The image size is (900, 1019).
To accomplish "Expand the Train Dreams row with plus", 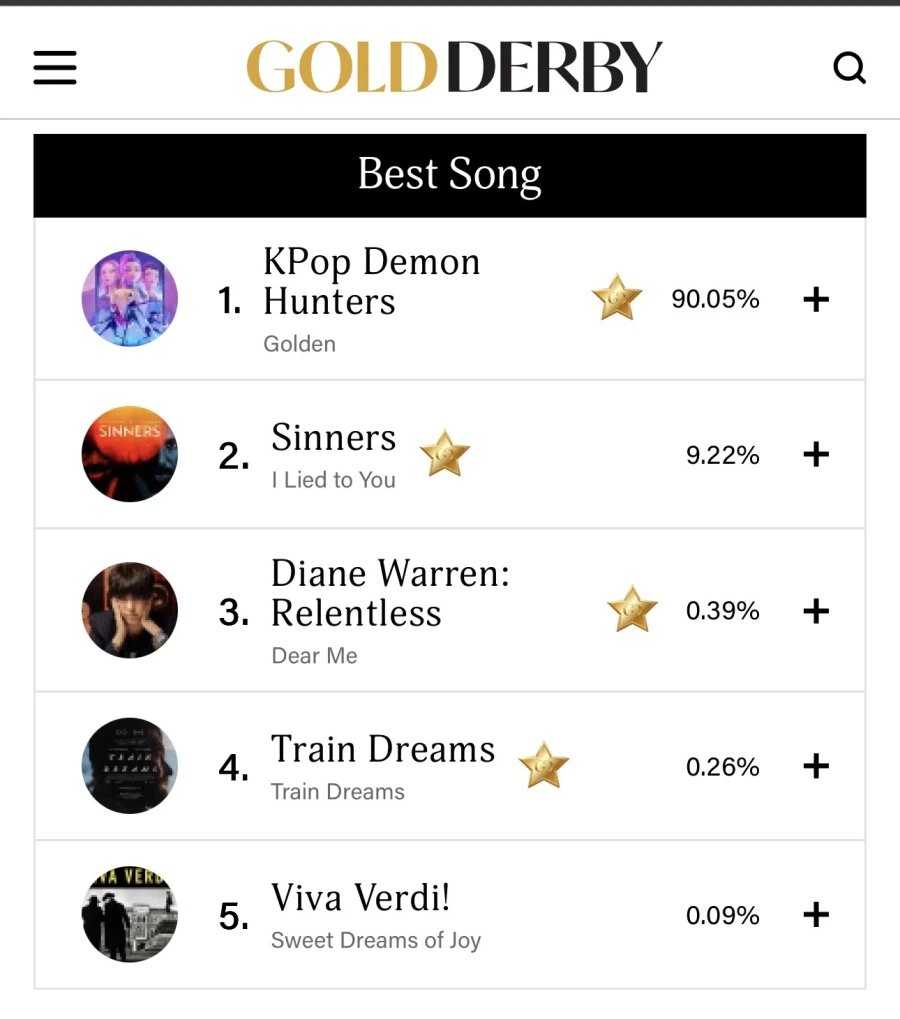I will [816, 767].
